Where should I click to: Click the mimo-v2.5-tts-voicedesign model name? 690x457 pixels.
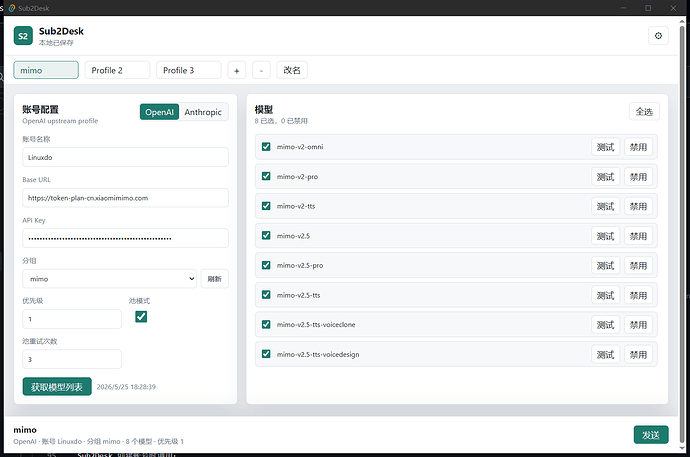click(318, 354)
